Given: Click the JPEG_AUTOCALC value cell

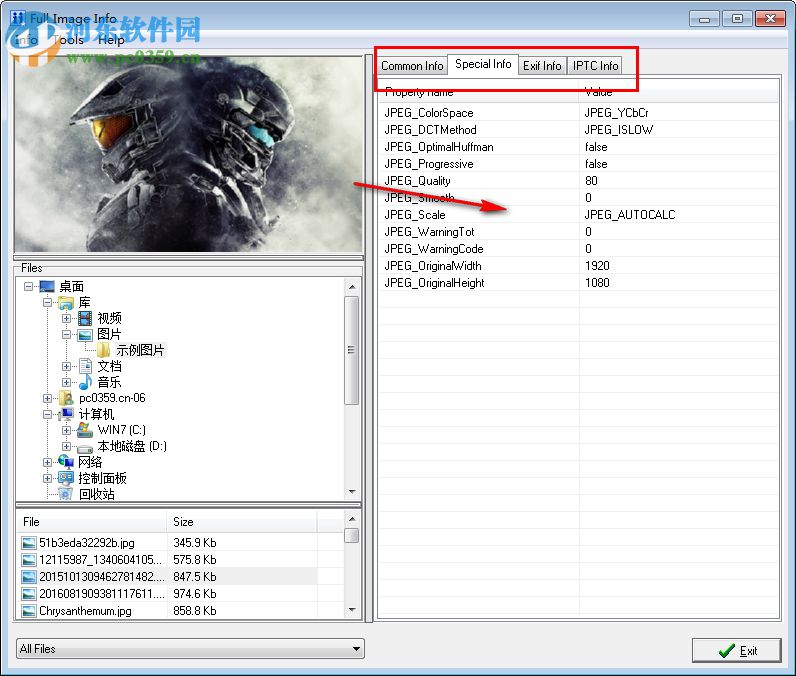Looking at the screenshot, I should pos(629,215).
